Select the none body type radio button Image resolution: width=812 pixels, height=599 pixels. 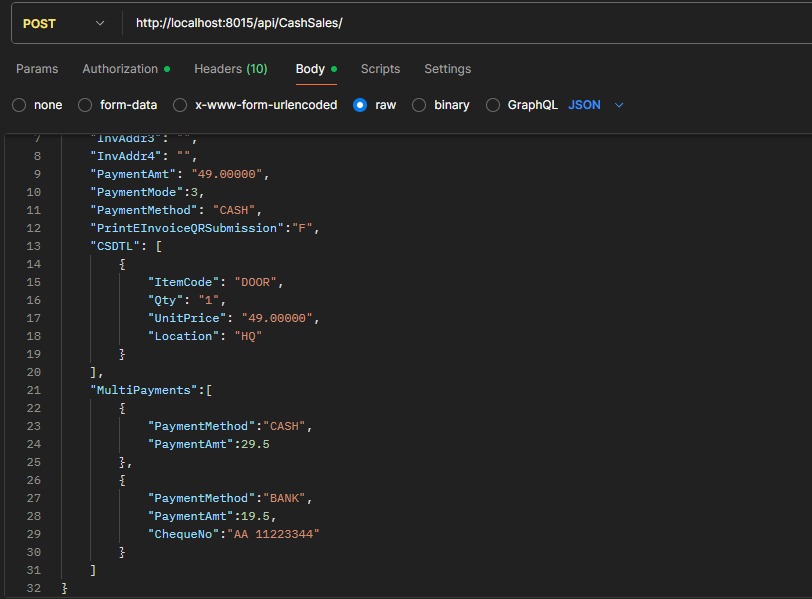click(x=20, y=105)
